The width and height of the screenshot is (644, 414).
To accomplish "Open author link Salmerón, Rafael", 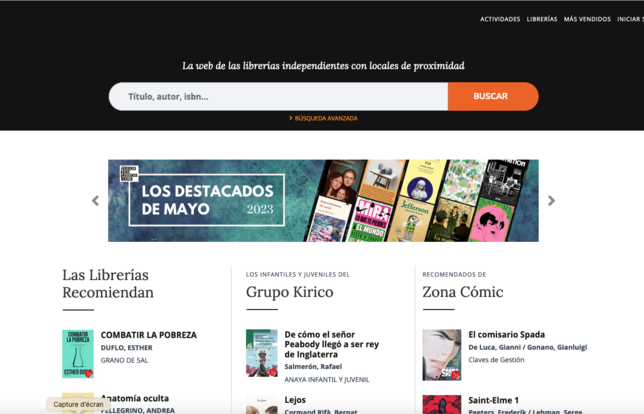I will [x=313, y=367].
